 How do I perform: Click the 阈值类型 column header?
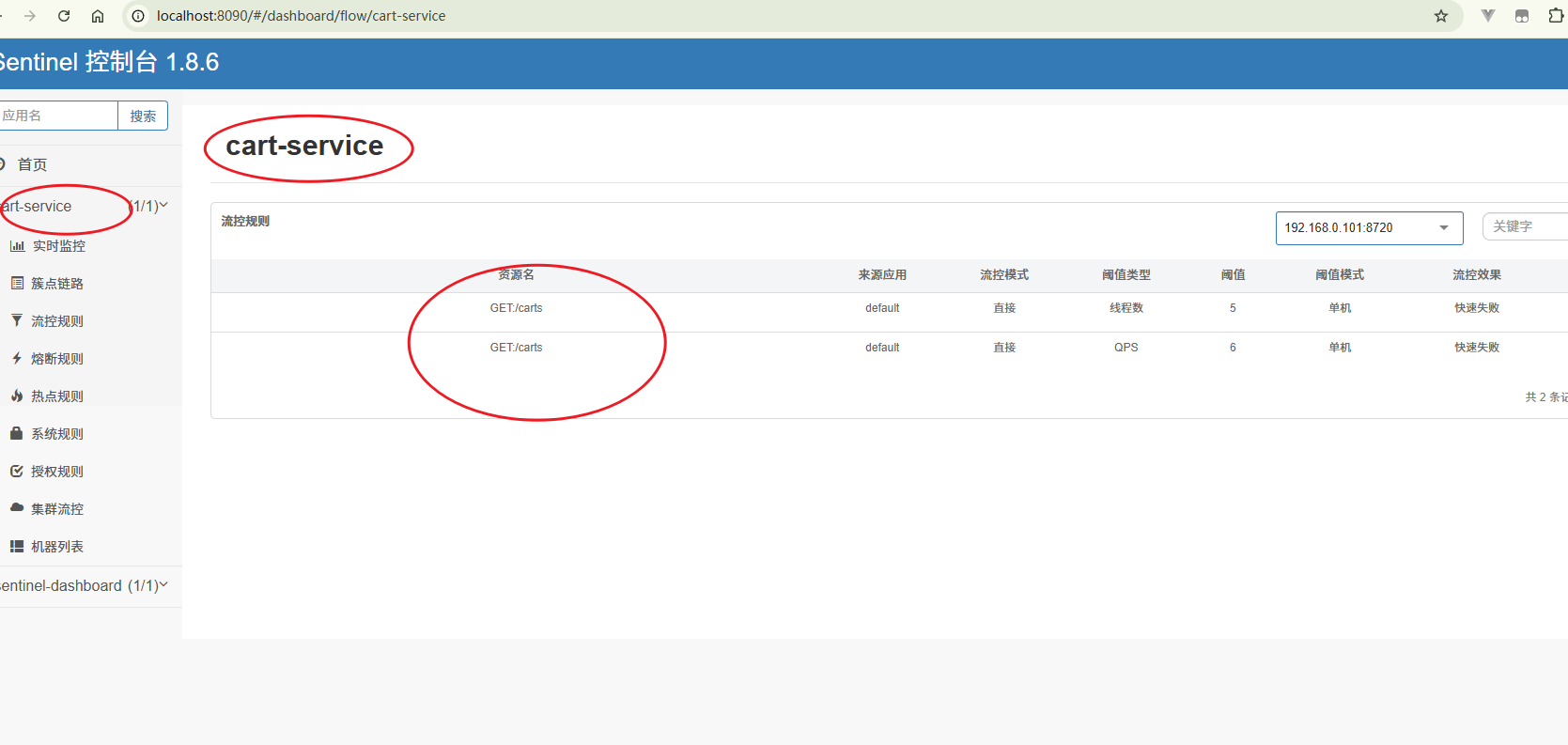click(x=1126, y=274)
